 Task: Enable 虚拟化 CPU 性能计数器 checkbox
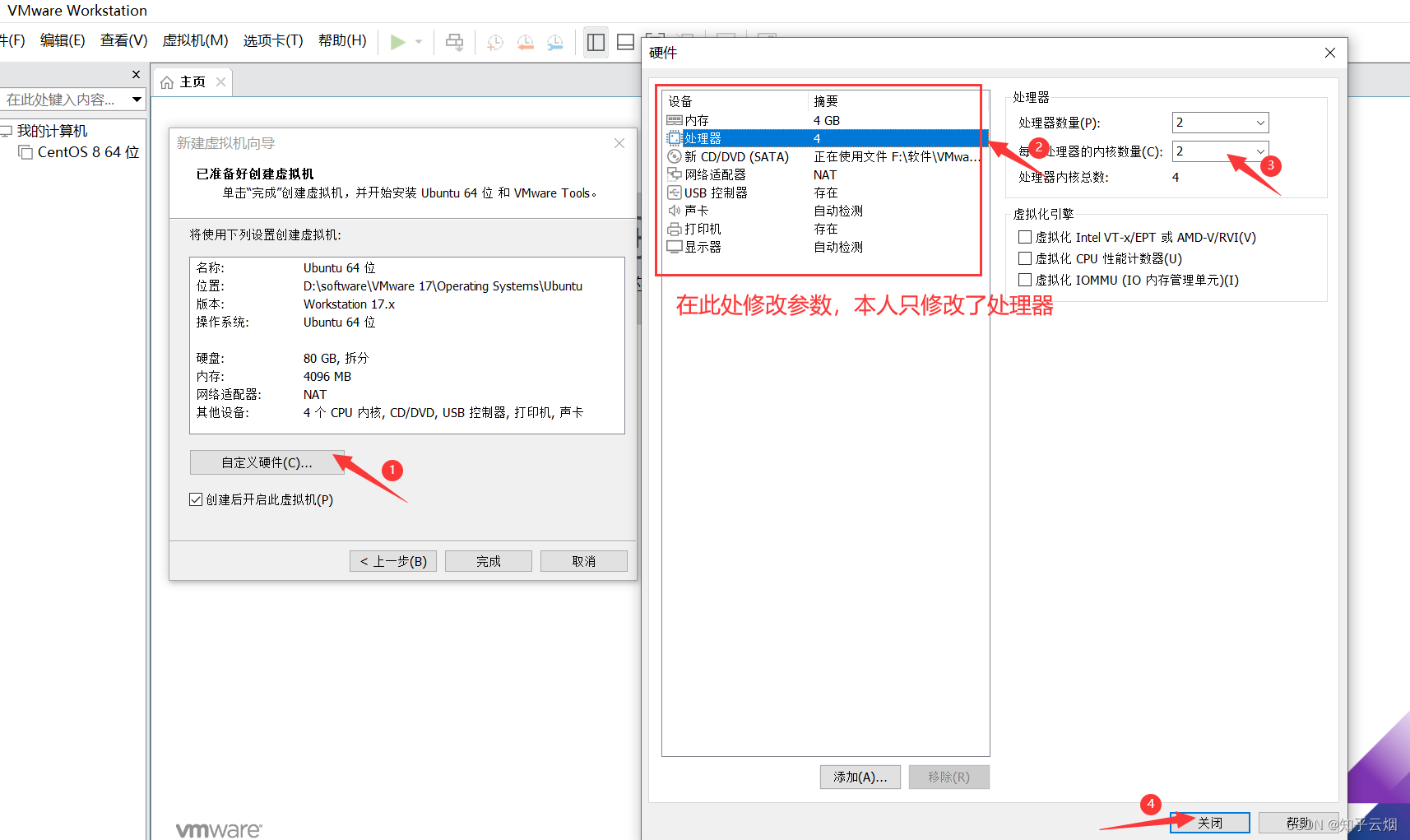pos(1025,258)
